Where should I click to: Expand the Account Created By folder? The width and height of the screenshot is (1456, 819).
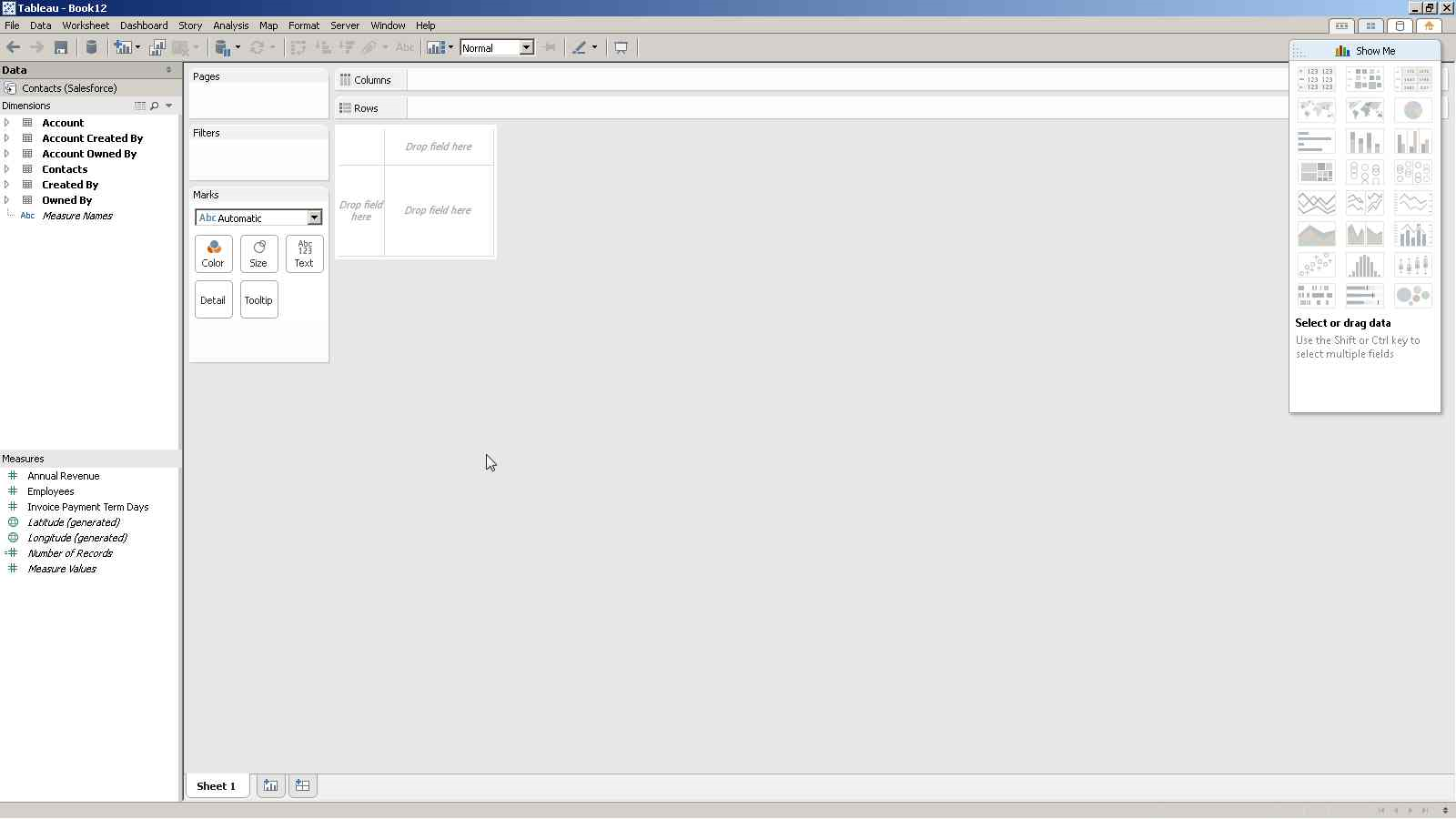coord(7,137)
